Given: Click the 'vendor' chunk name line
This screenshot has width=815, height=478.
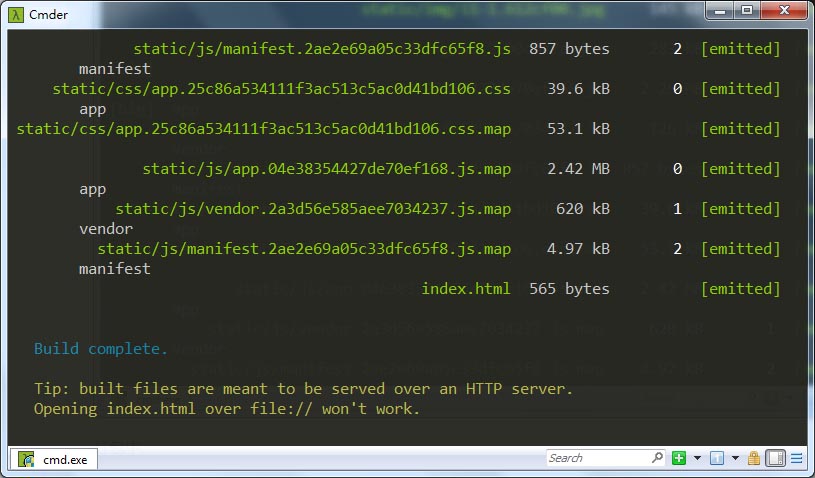Looking at the screenshot, I should coord(106,229).
